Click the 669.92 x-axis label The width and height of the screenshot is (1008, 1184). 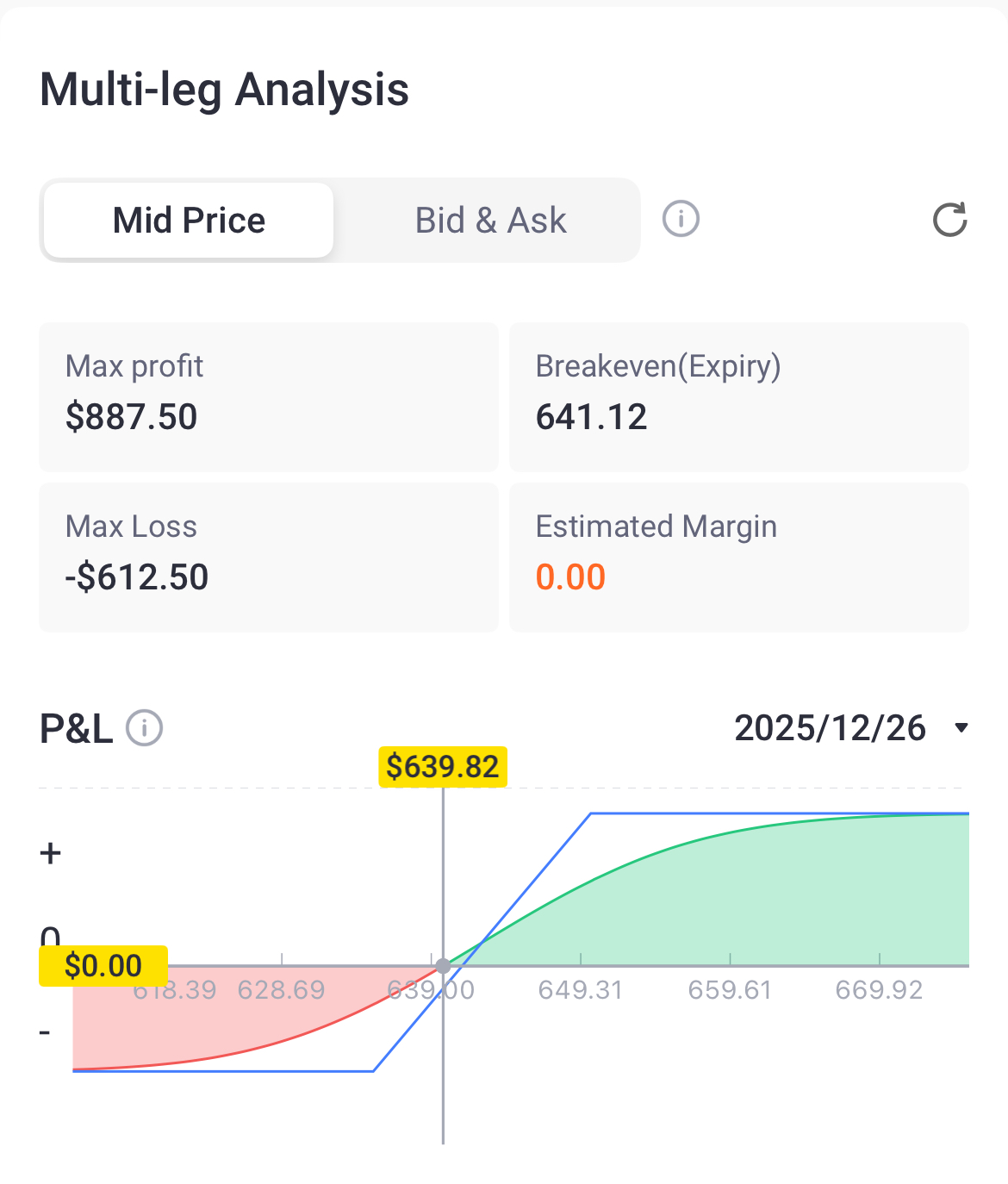[879, 990]
